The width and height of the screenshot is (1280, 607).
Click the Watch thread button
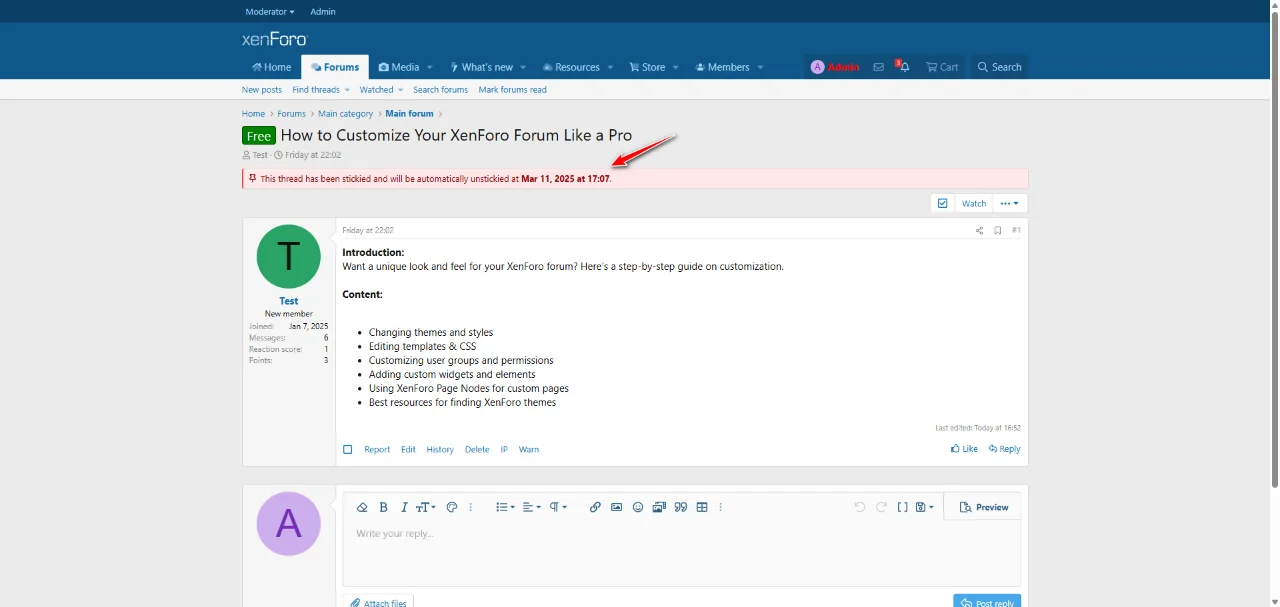973,203
